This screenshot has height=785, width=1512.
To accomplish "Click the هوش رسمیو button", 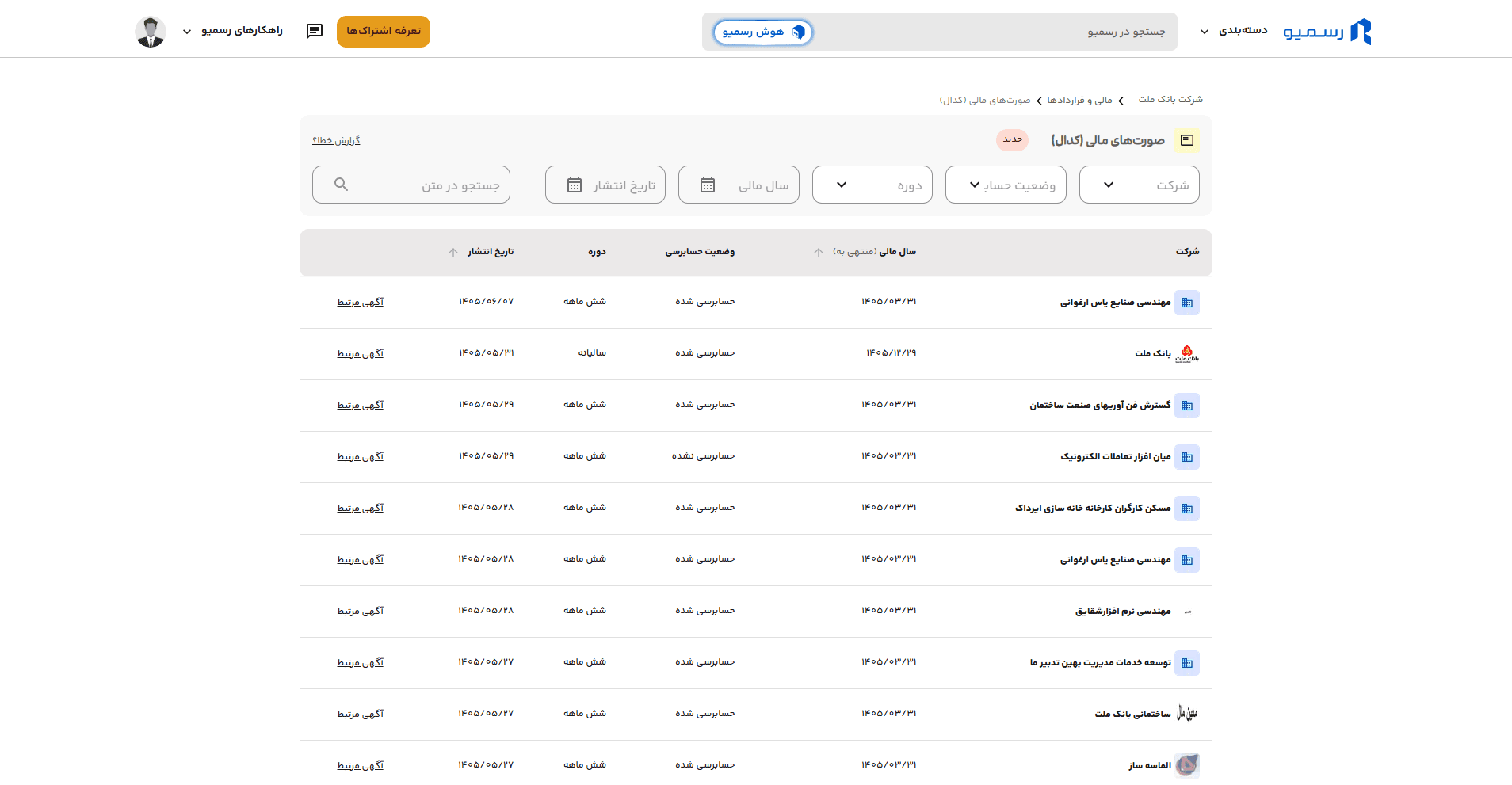I will 762,32.
